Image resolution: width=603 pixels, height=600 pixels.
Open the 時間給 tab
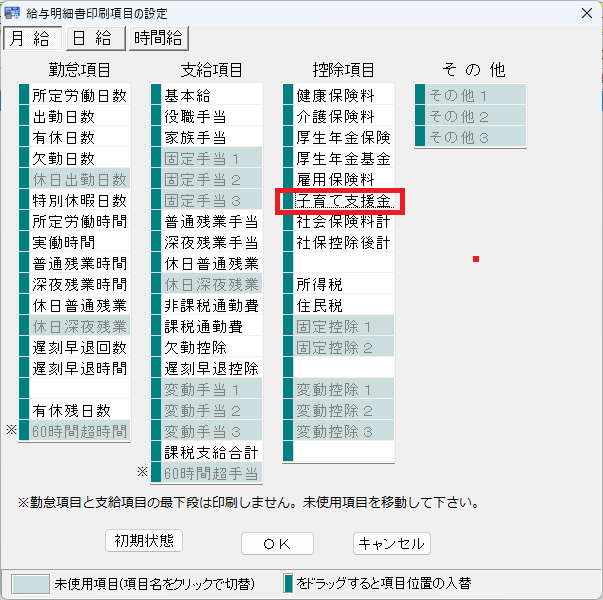tap(157, 38)
